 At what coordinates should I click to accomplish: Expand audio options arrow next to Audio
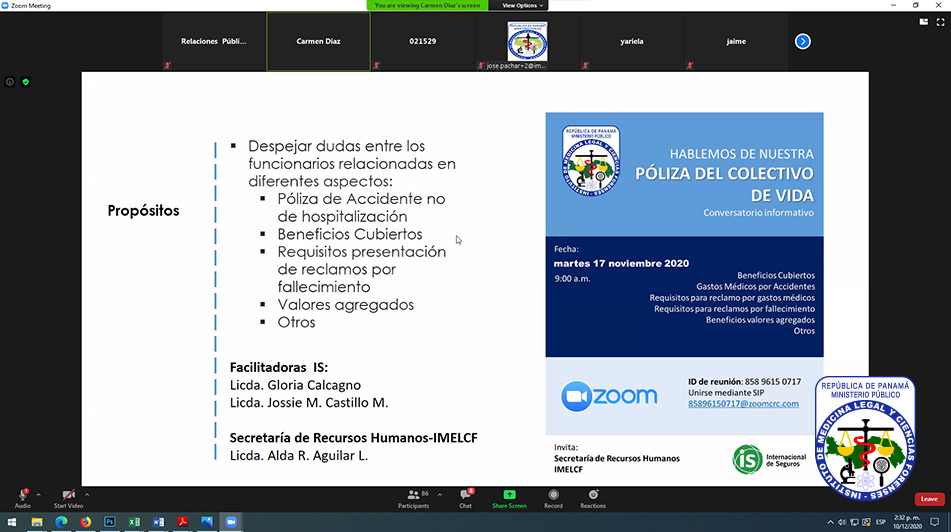(x=38, y=494)
